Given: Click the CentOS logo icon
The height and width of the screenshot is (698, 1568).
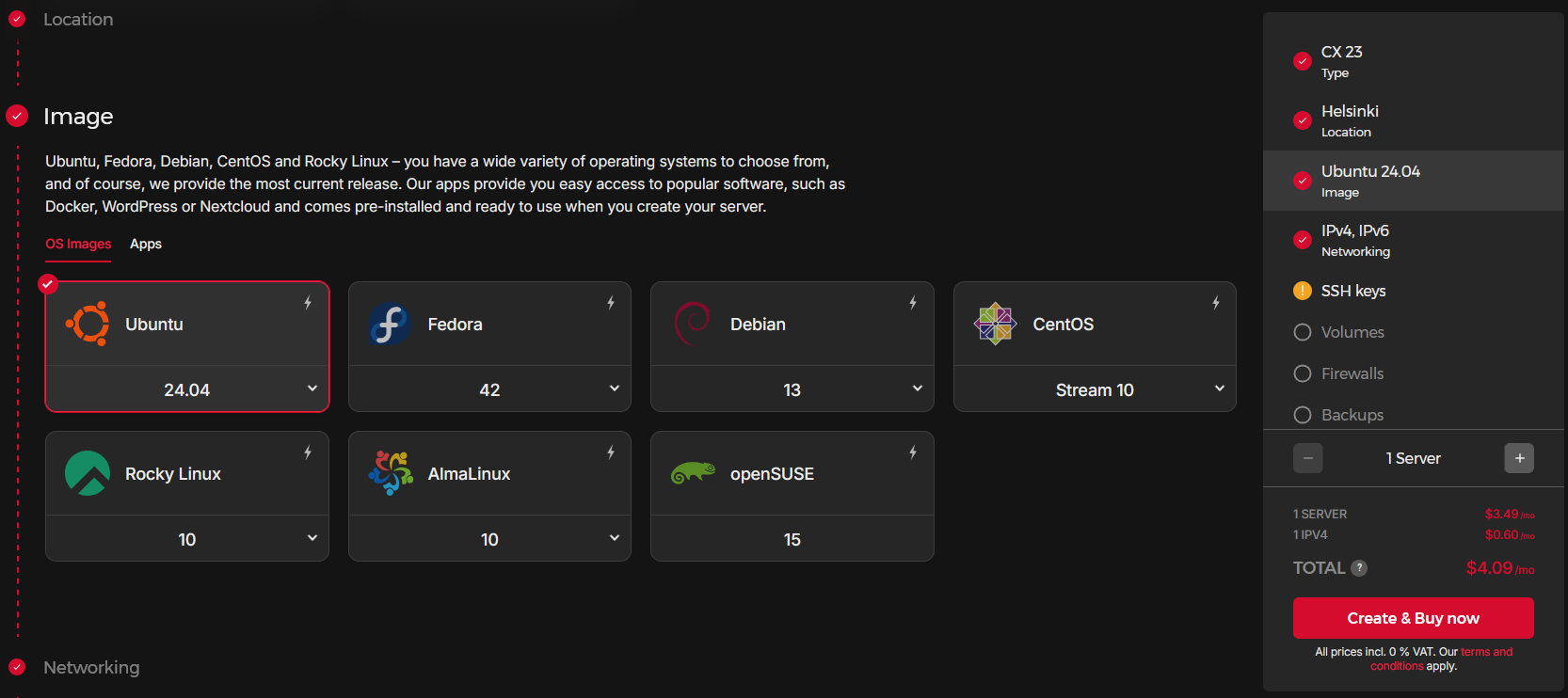Looking at the screenshot, I should tap(995, 324).
